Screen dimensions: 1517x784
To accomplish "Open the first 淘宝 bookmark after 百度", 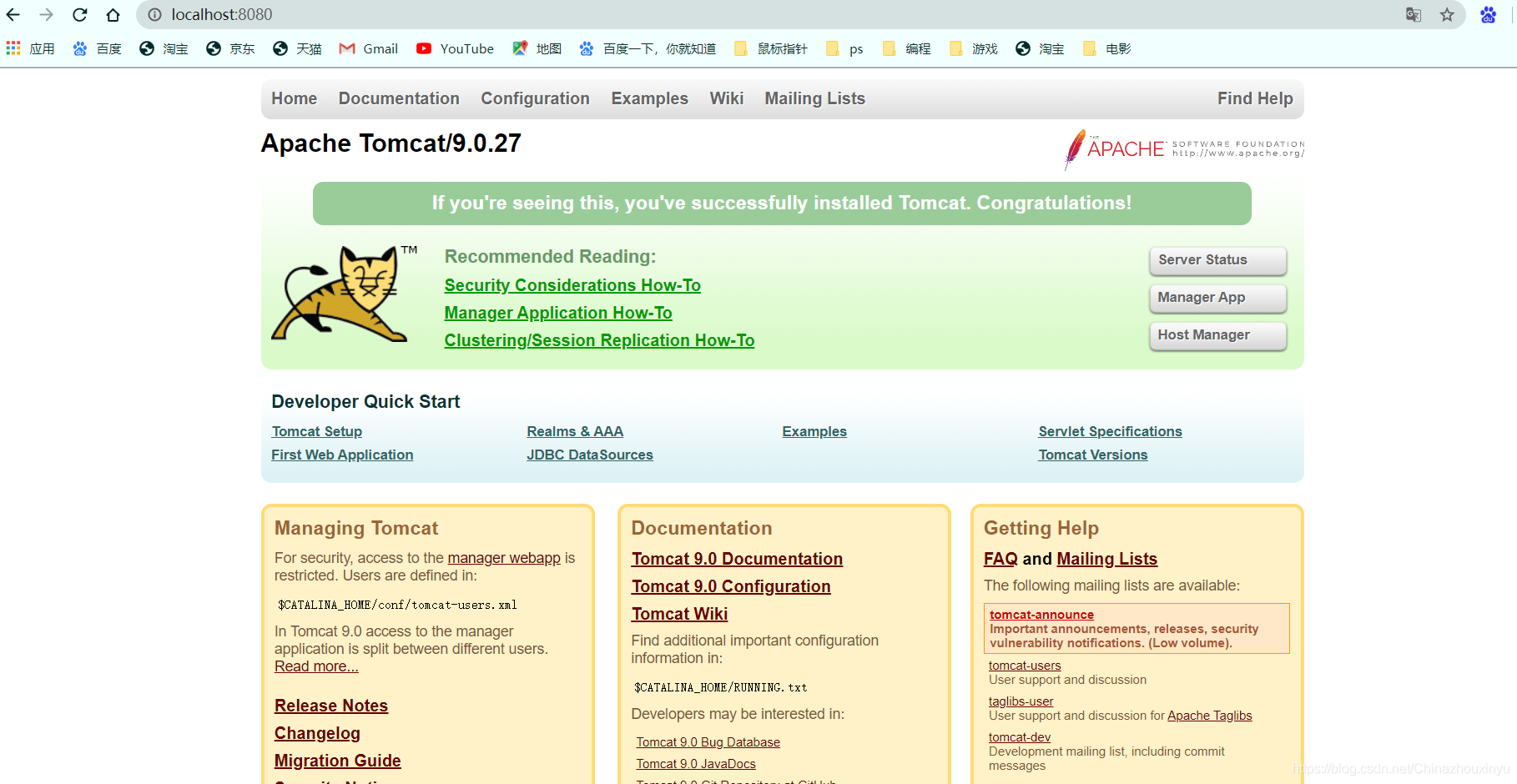I will (164, 49).
